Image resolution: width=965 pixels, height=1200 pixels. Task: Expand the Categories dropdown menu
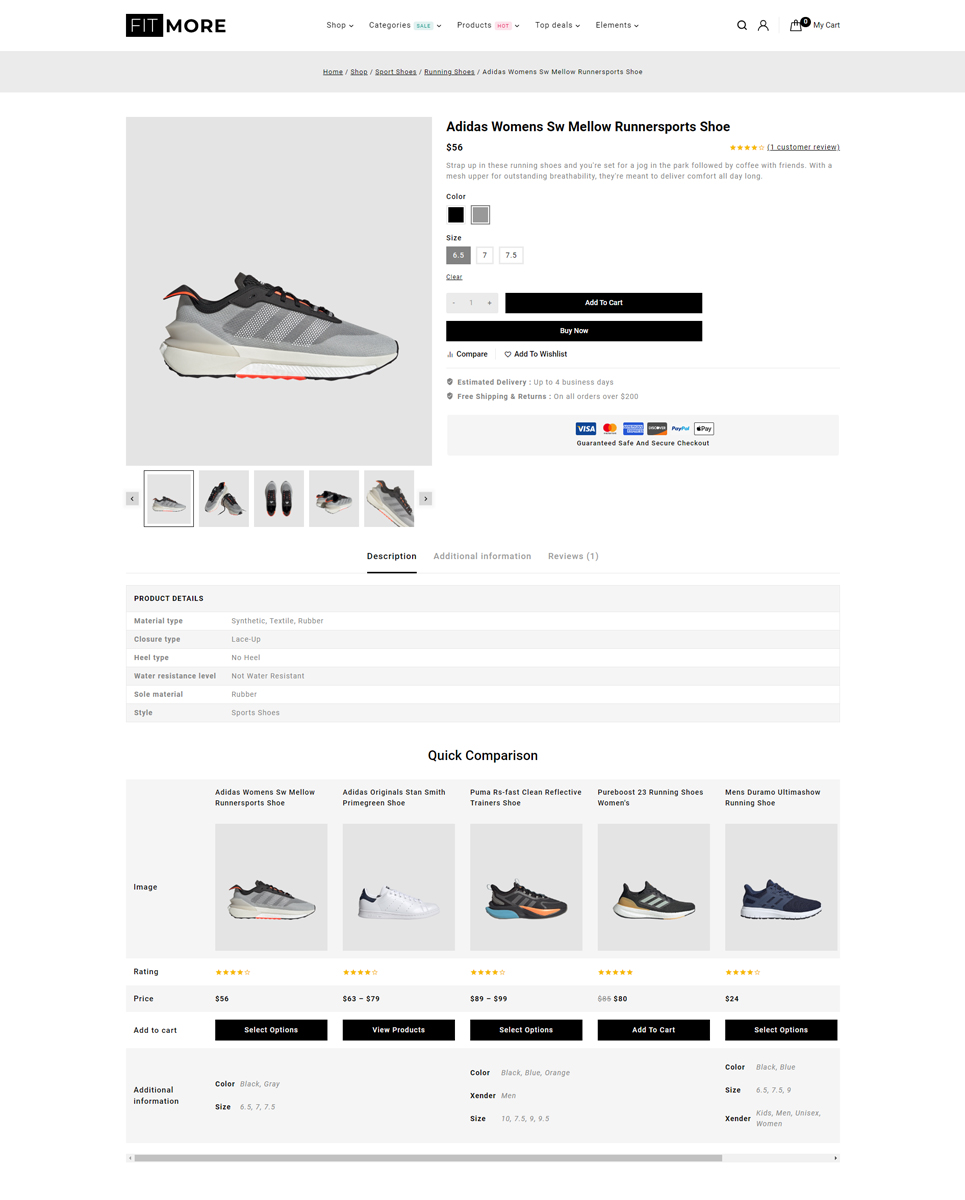pyautogui.click(x=405, y=25)
